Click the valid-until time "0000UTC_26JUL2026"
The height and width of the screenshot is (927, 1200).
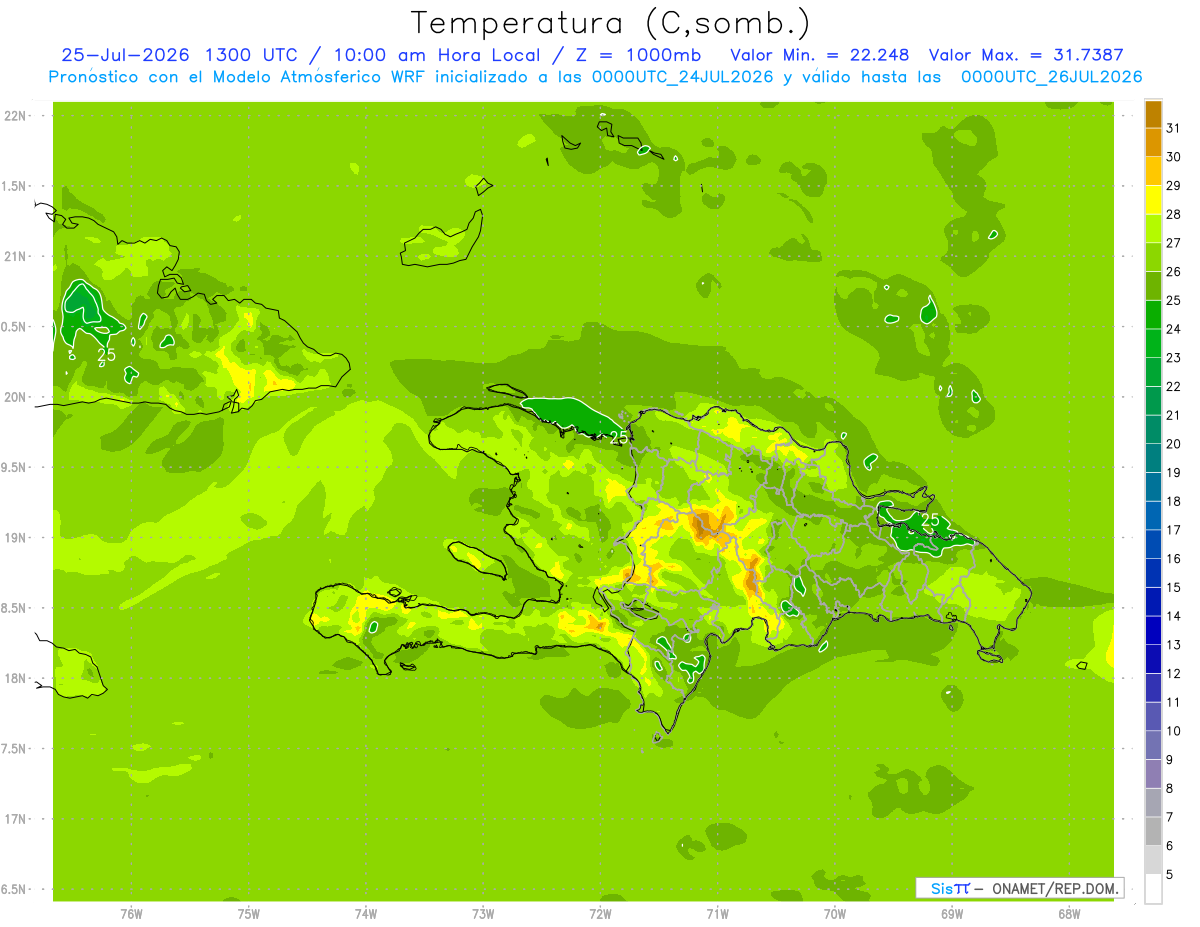[x=1051, y=77]
